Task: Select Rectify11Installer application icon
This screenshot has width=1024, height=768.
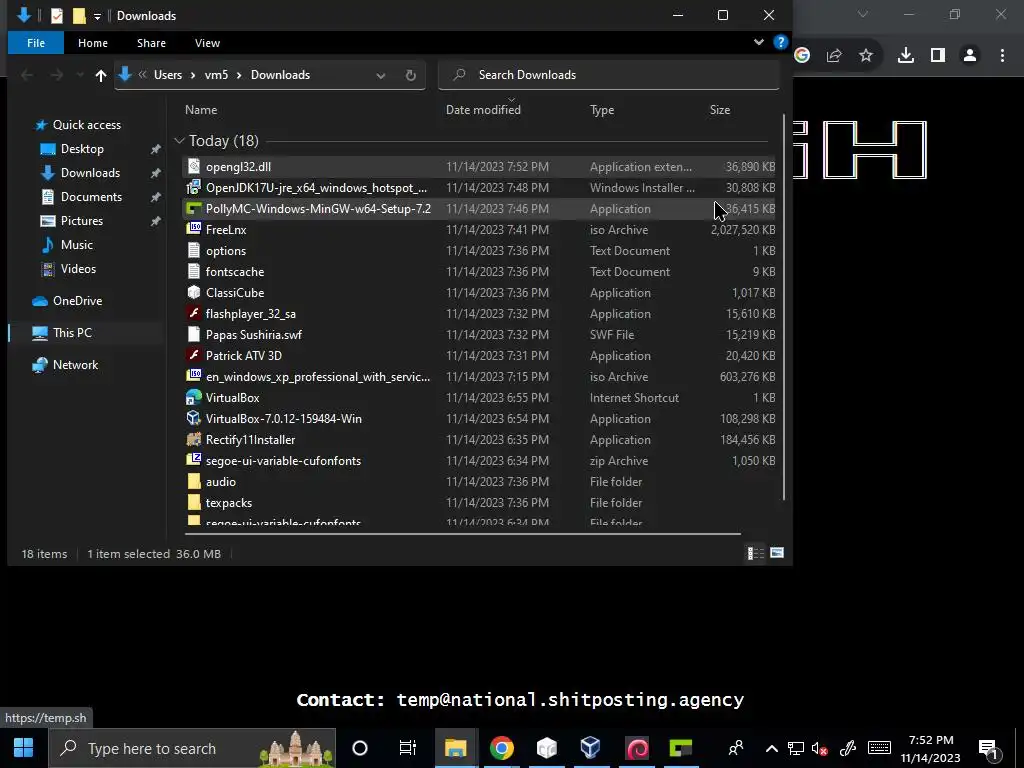Action: tap(193, 440)
